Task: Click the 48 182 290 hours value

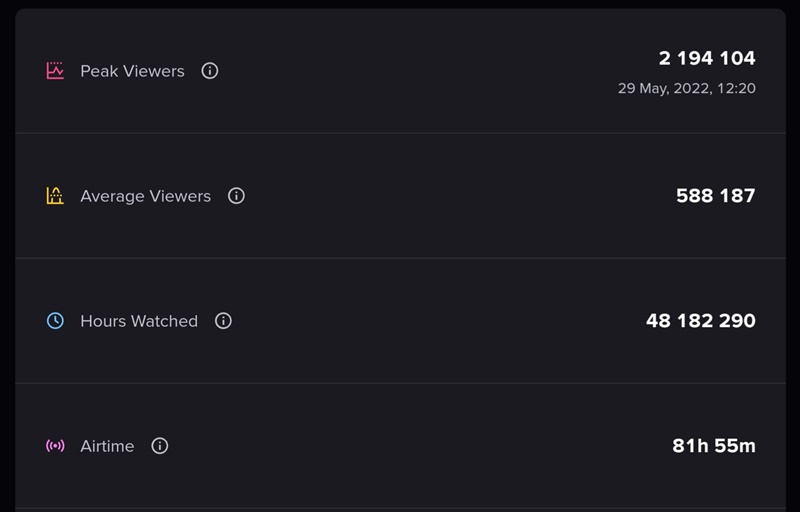Action: 701,321
